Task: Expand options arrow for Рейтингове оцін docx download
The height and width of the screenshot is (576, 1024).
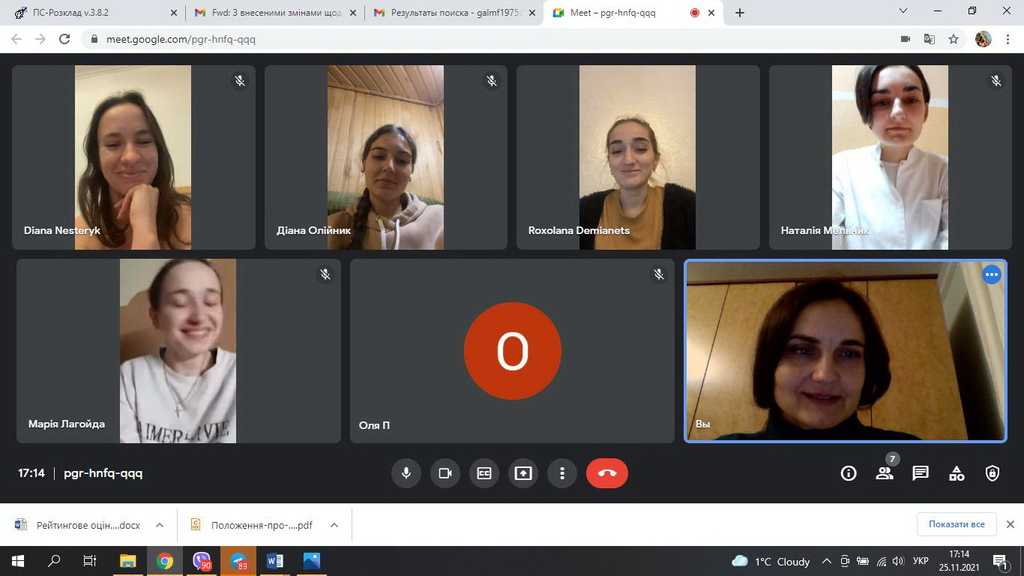Action: (159, 525)
